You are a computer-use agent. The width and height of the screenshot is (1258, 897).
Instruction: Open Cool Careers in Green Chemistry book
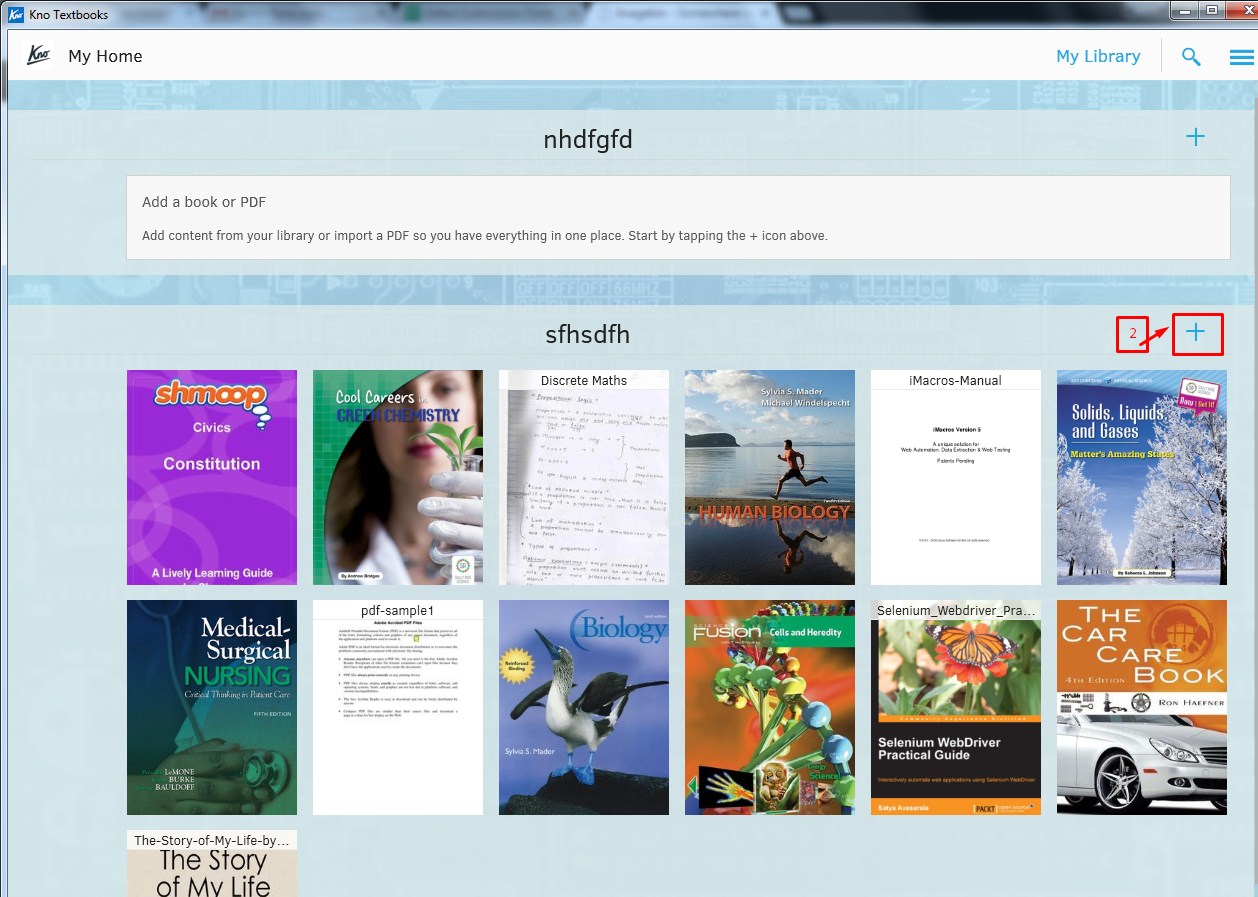398,477
